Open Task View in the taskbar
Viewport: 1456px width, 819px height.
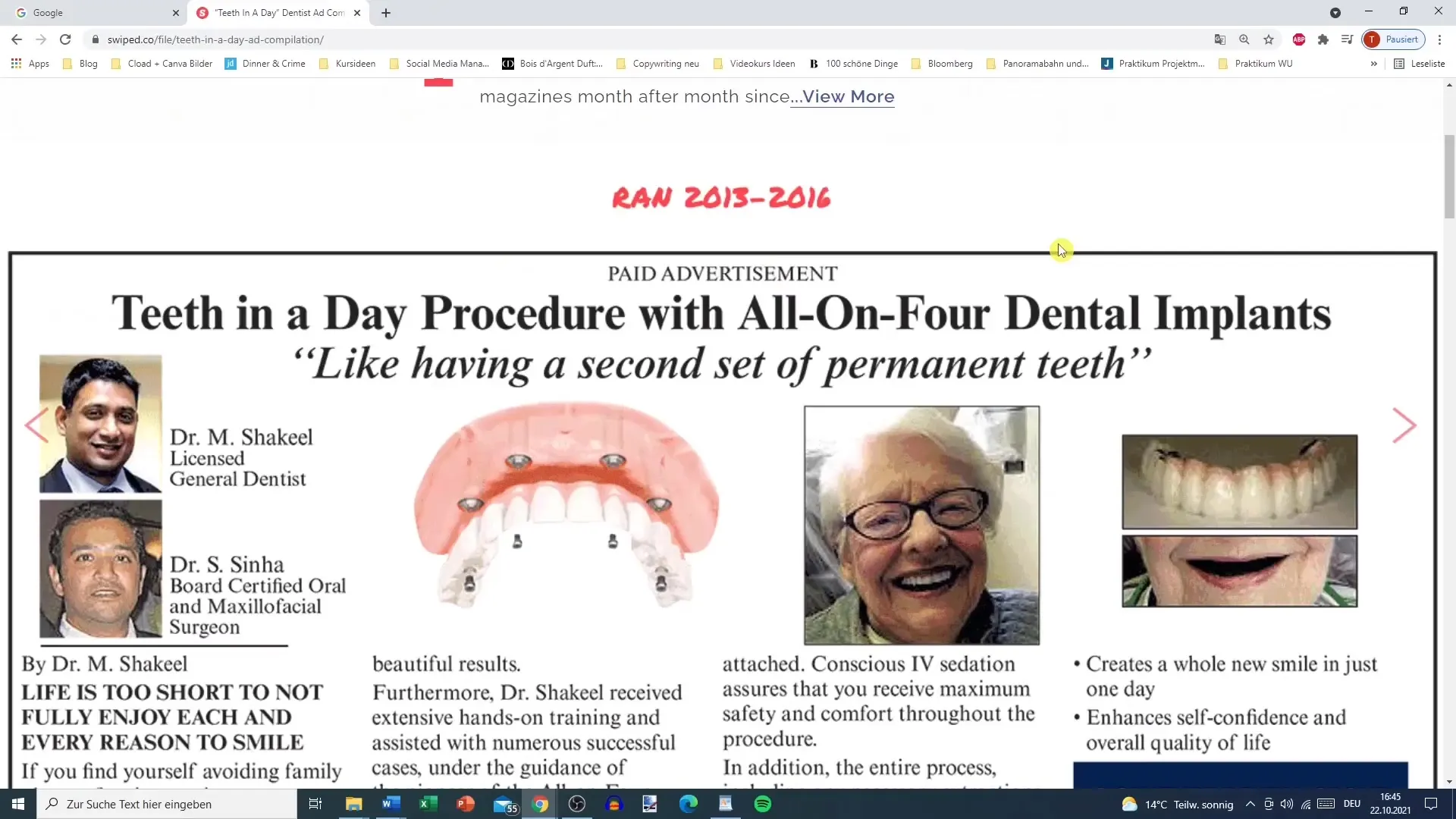coord(315,804)
